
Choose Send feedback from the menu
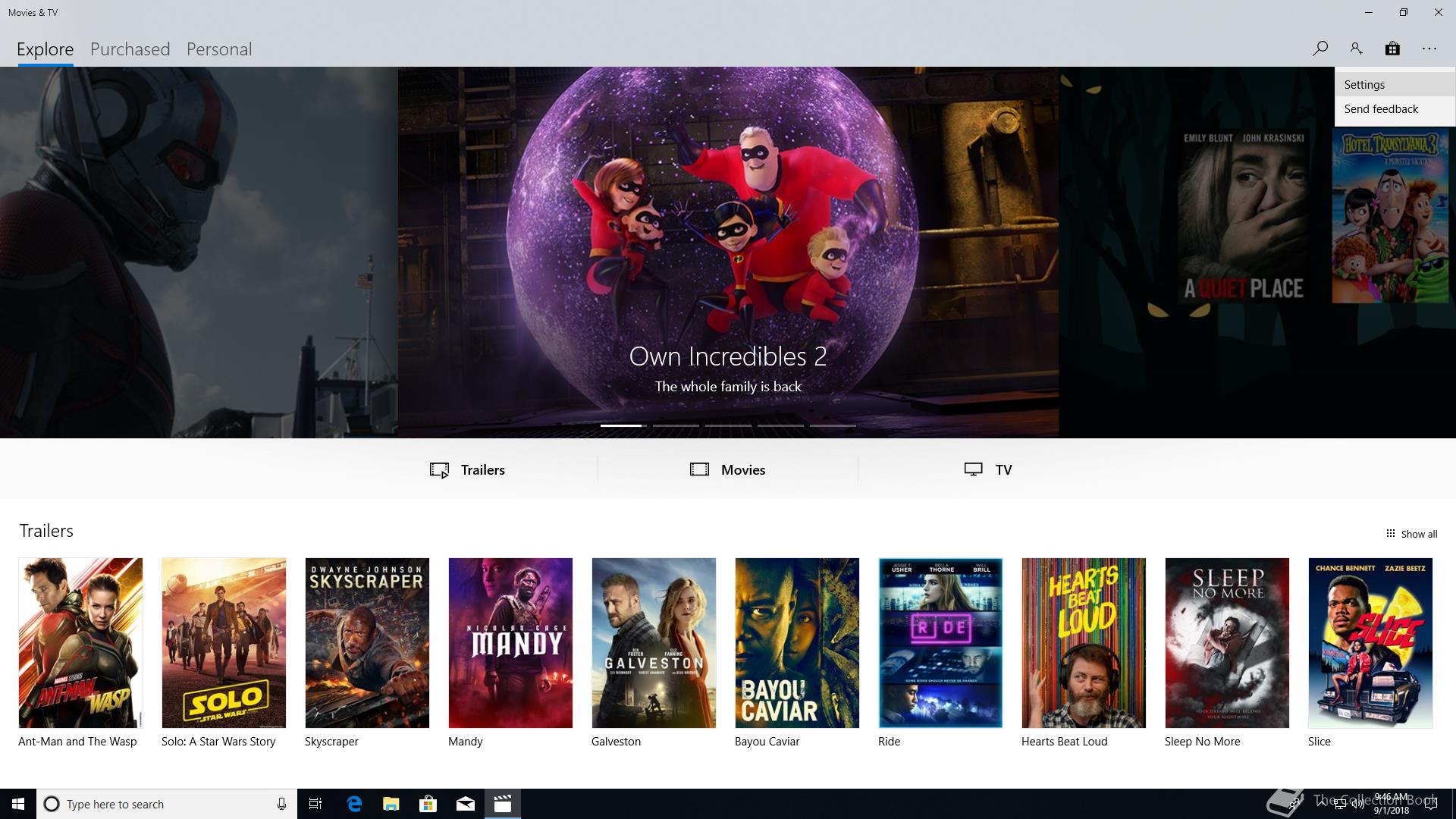[1395, 109]
